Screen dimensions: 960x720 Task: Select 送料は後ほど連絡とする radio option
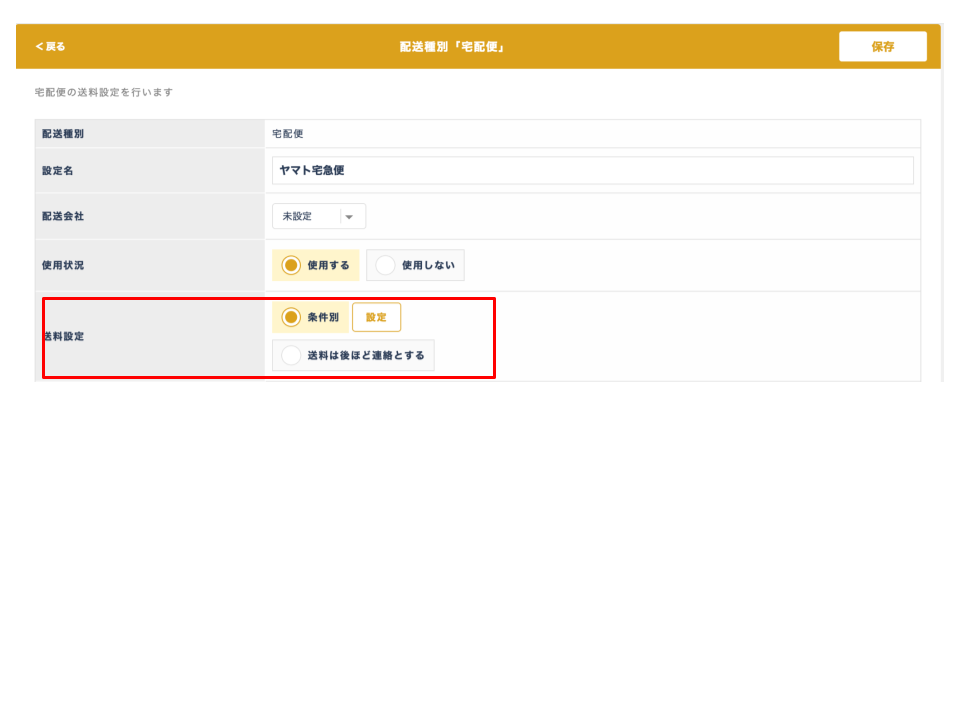[x=353, y=355]
